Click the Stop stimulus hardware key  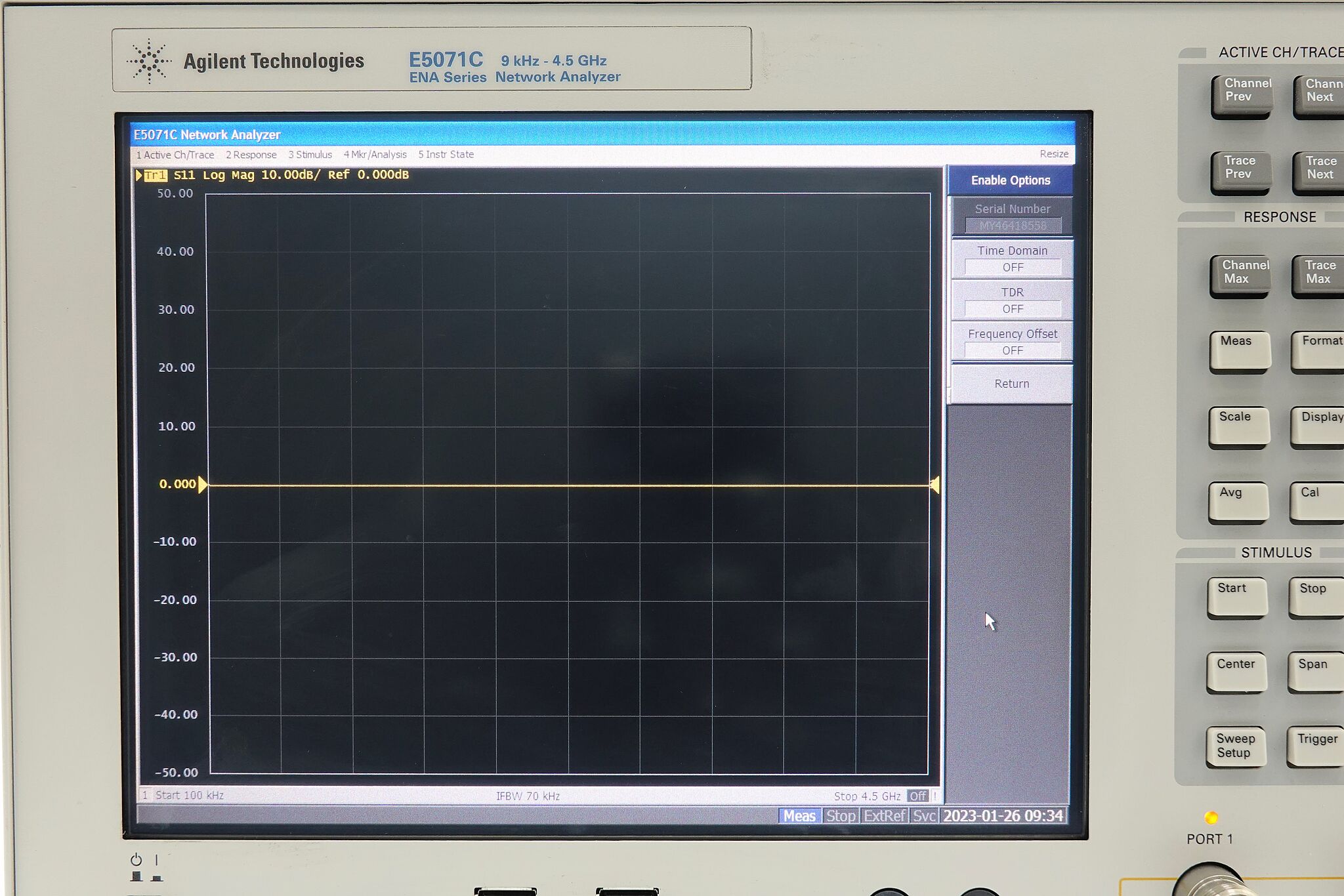coord(1316,598)
